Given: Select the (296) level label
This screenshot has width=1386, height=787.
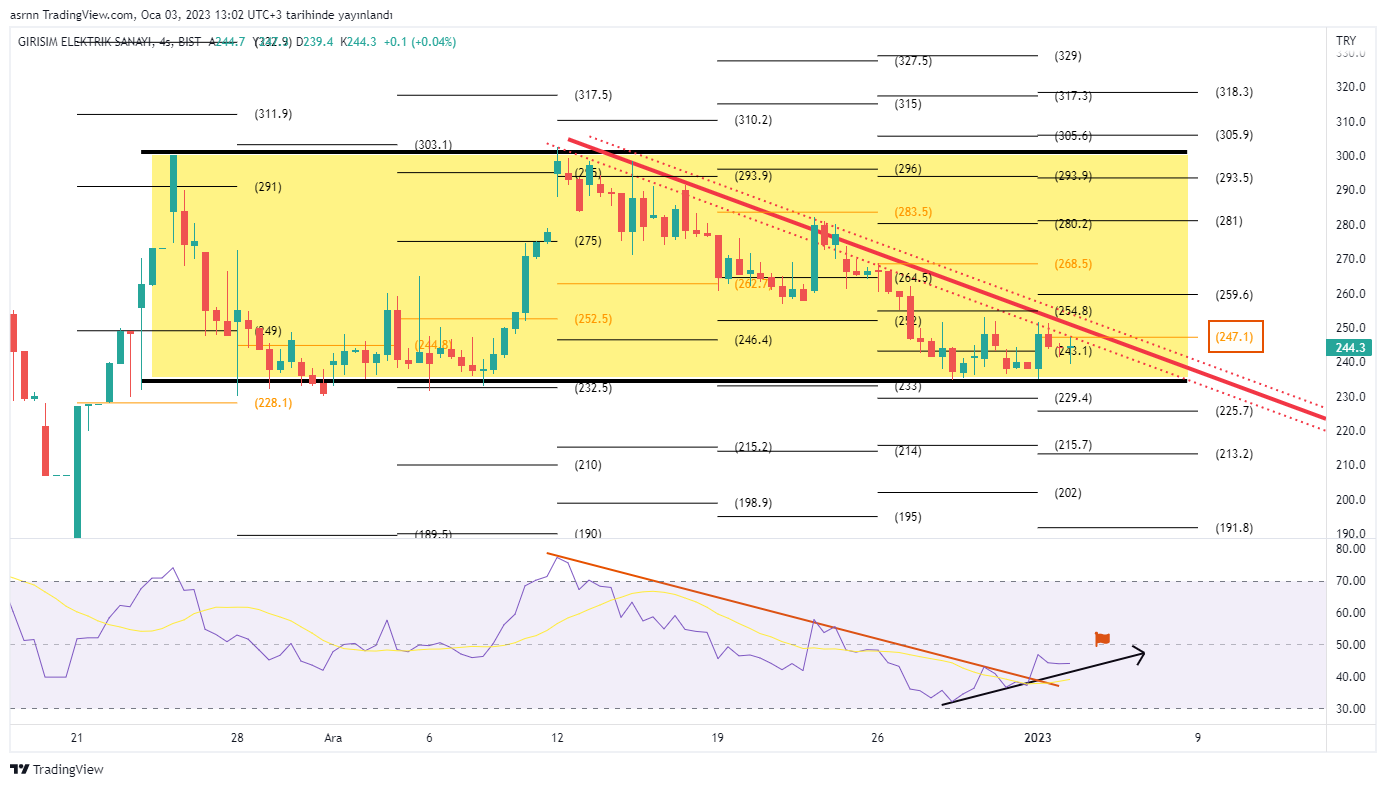Looking at the screenshot, I should pos(908,169).
